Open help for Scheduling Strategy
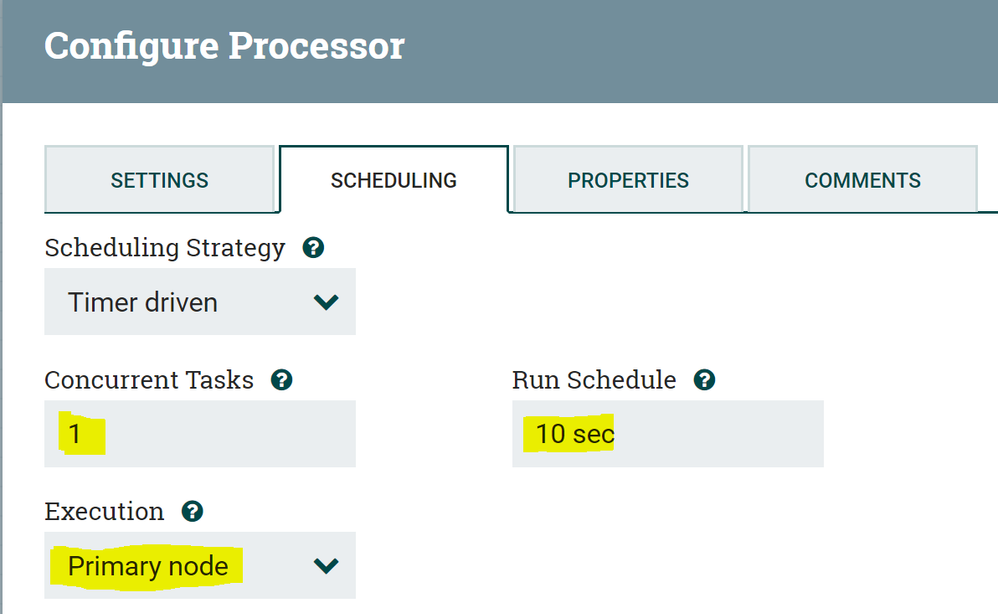 tap(313, 247)
